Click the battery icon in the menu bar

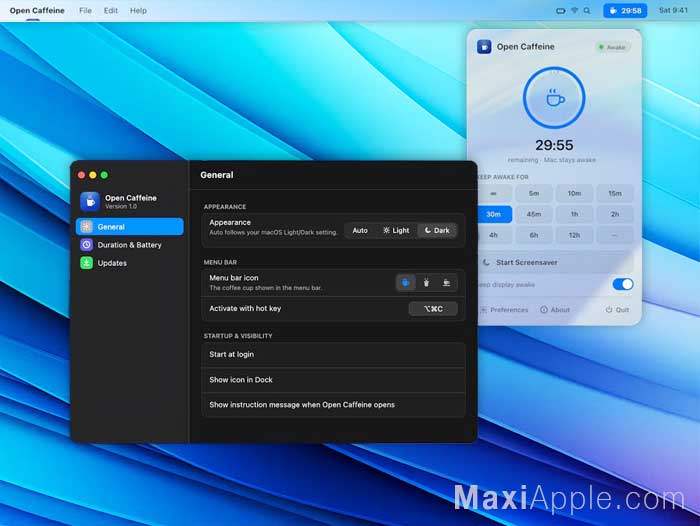pos(561,11)
